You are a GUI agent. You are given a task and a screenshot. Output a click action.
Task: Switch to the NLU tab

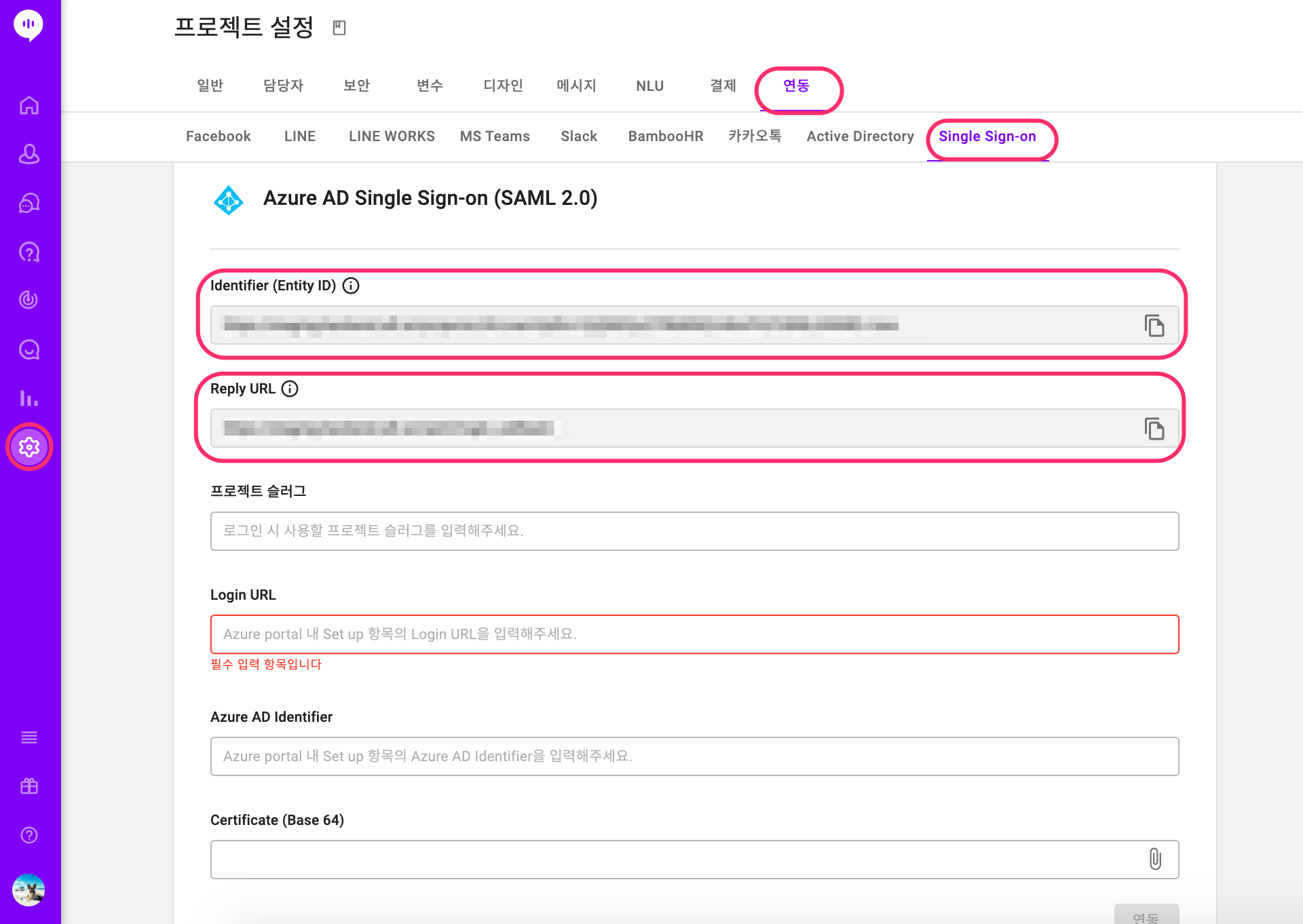point(649,86)
